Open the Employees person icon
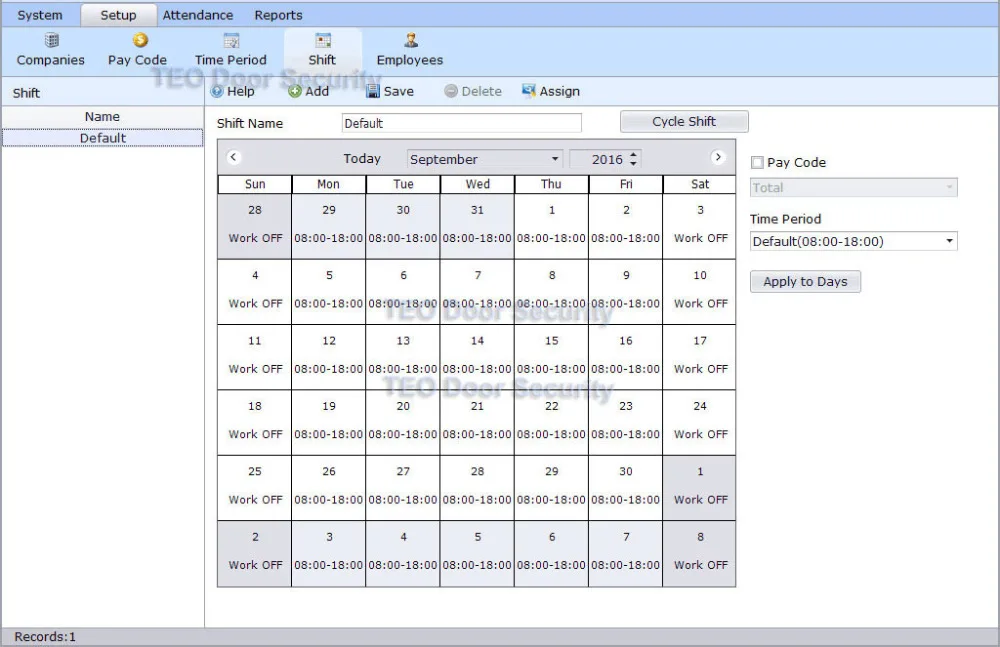Screen dimensions: 1000x647 pos(411,41)
